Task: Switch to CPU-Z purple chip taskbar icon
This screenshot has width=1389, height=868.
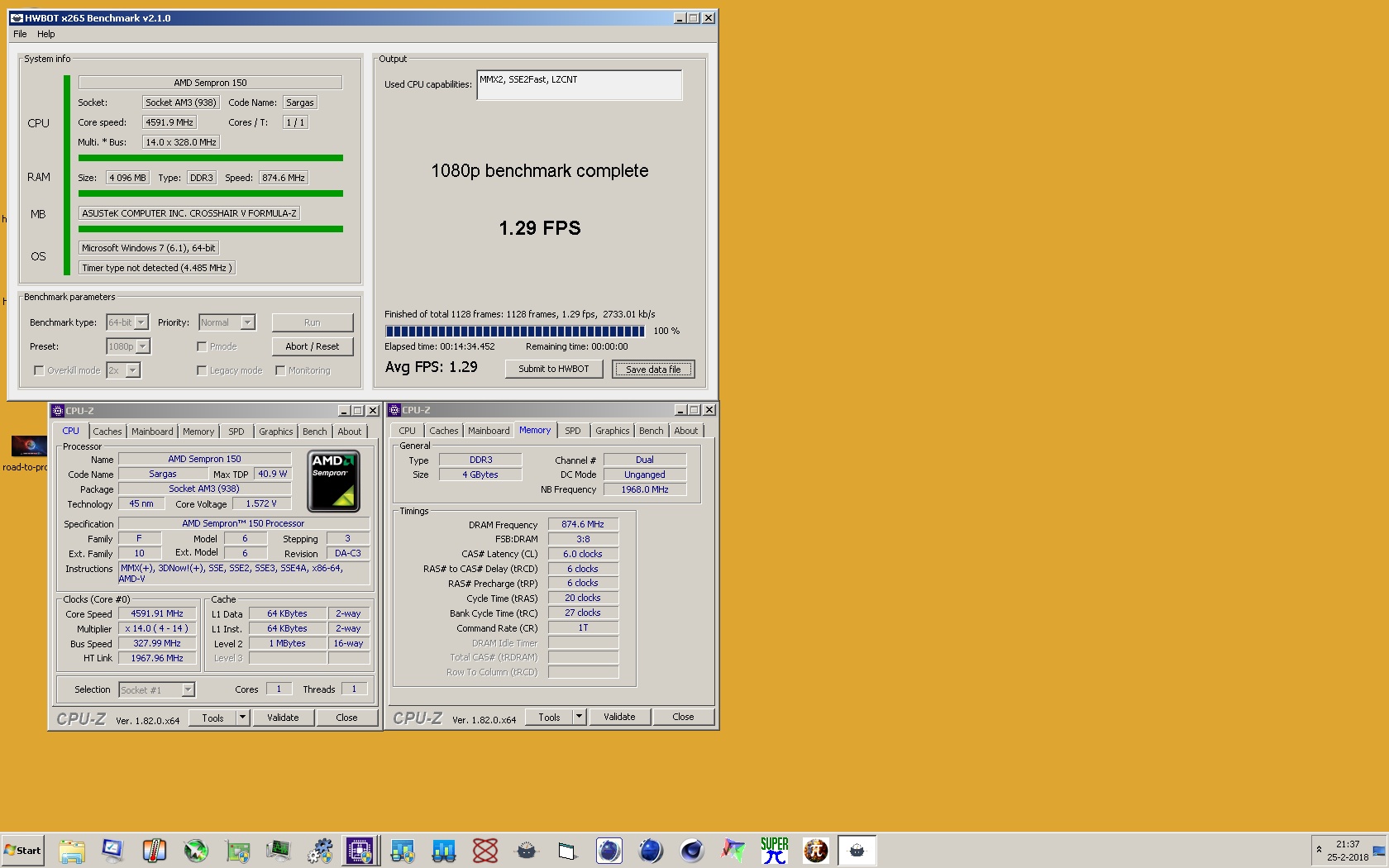Action: click(360, 851)
